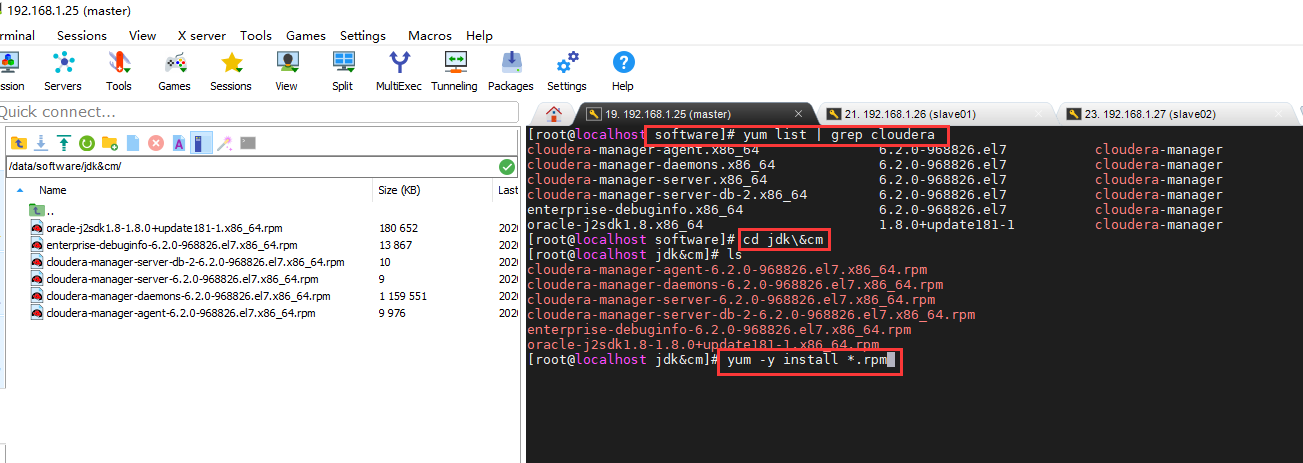The image size is (1303, 463).
Task: Download selected files icon in SFTP toolbar
Action: 42,143
